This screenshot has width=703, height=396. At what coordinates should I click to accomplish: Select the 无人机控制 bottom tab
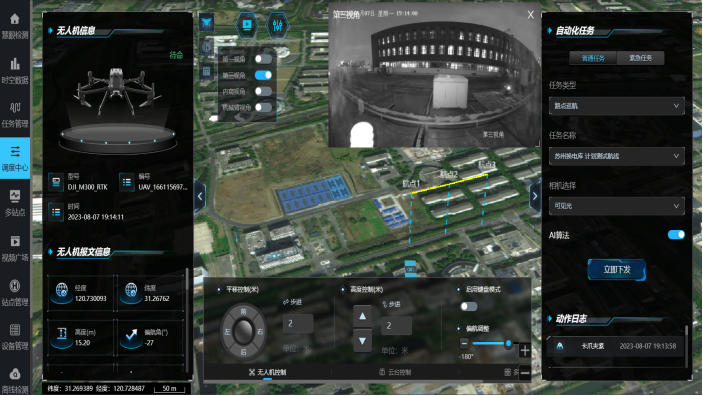[267, 372]
